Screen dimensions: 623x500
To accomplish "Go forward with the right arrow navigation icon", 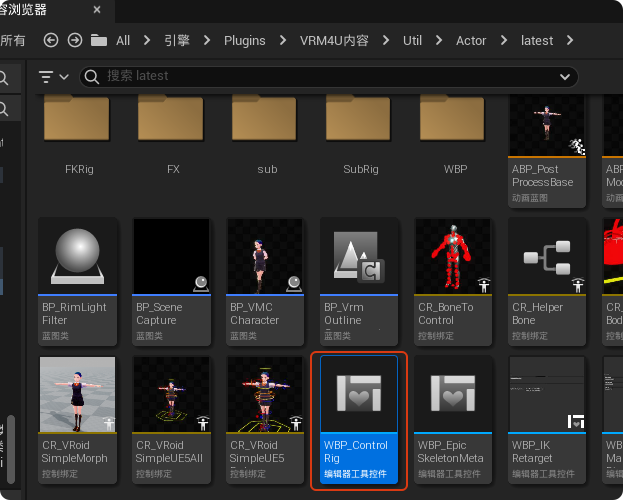I will (75, 40).
